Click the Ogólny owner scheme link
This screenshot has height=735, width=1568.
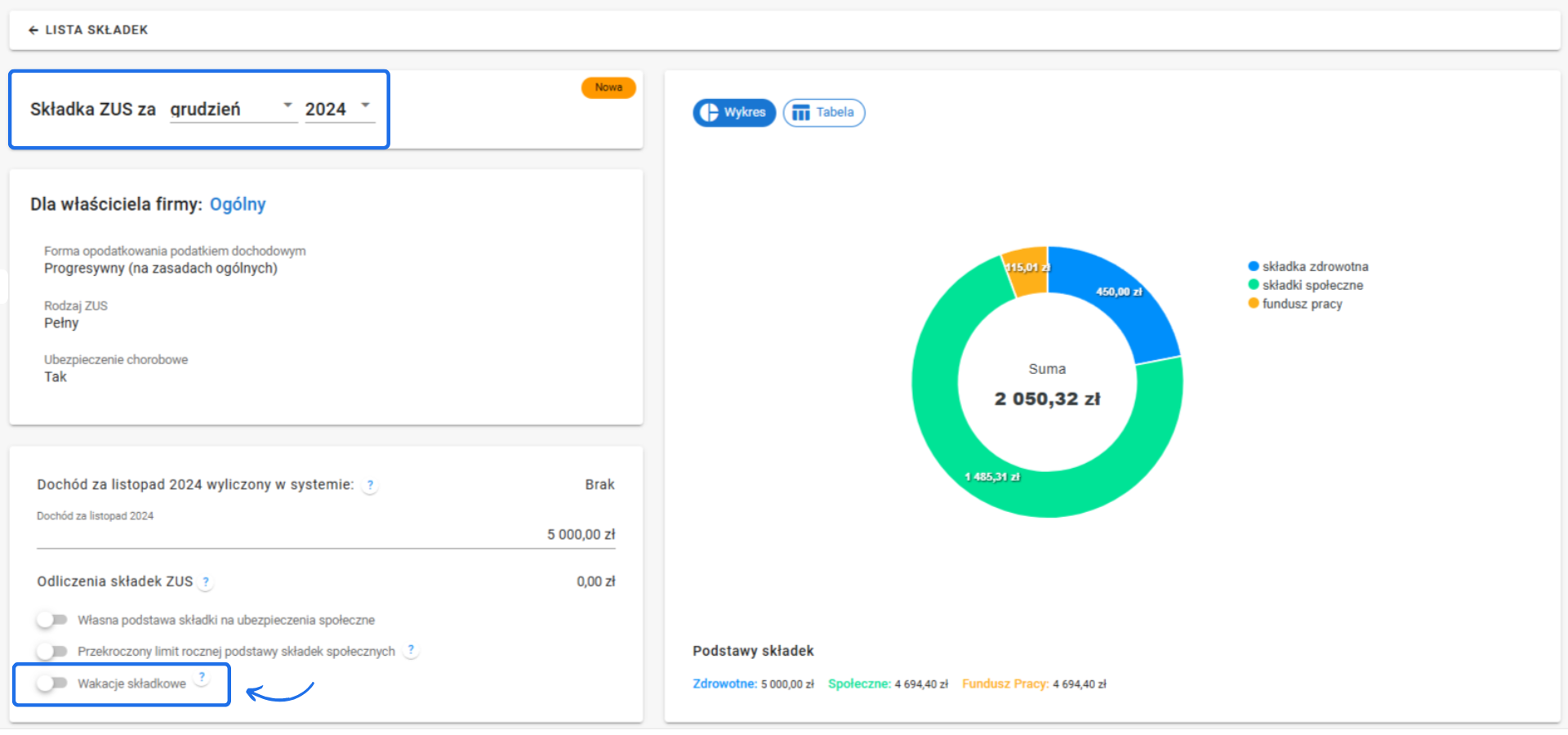coord(238,204)
